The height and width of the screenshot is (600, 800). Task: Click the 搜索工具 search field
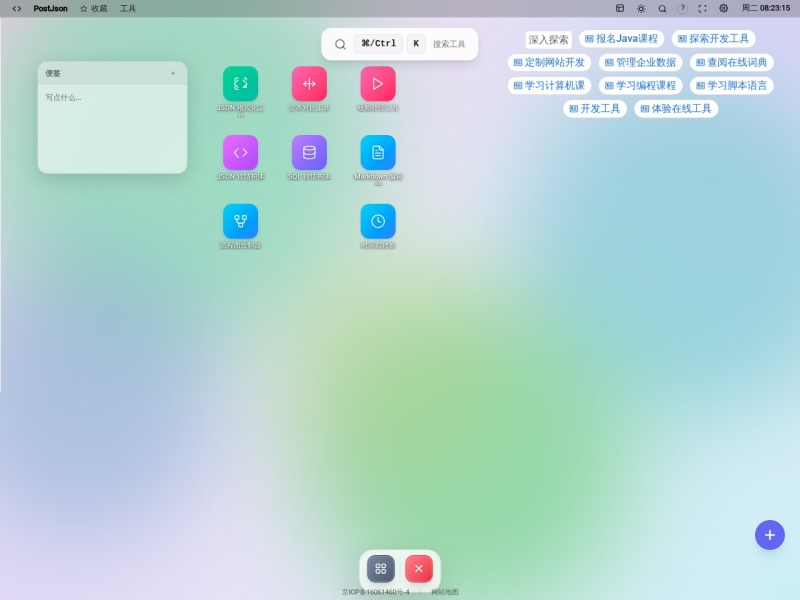(400, 44)
